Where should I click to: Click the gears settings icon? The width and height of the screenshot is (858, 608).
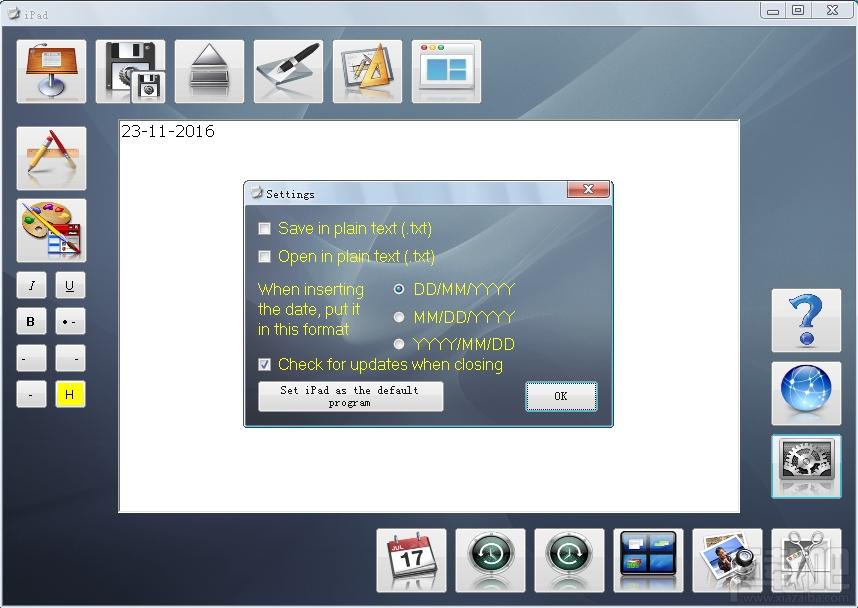pyautogui.click(x=806, y=466)
